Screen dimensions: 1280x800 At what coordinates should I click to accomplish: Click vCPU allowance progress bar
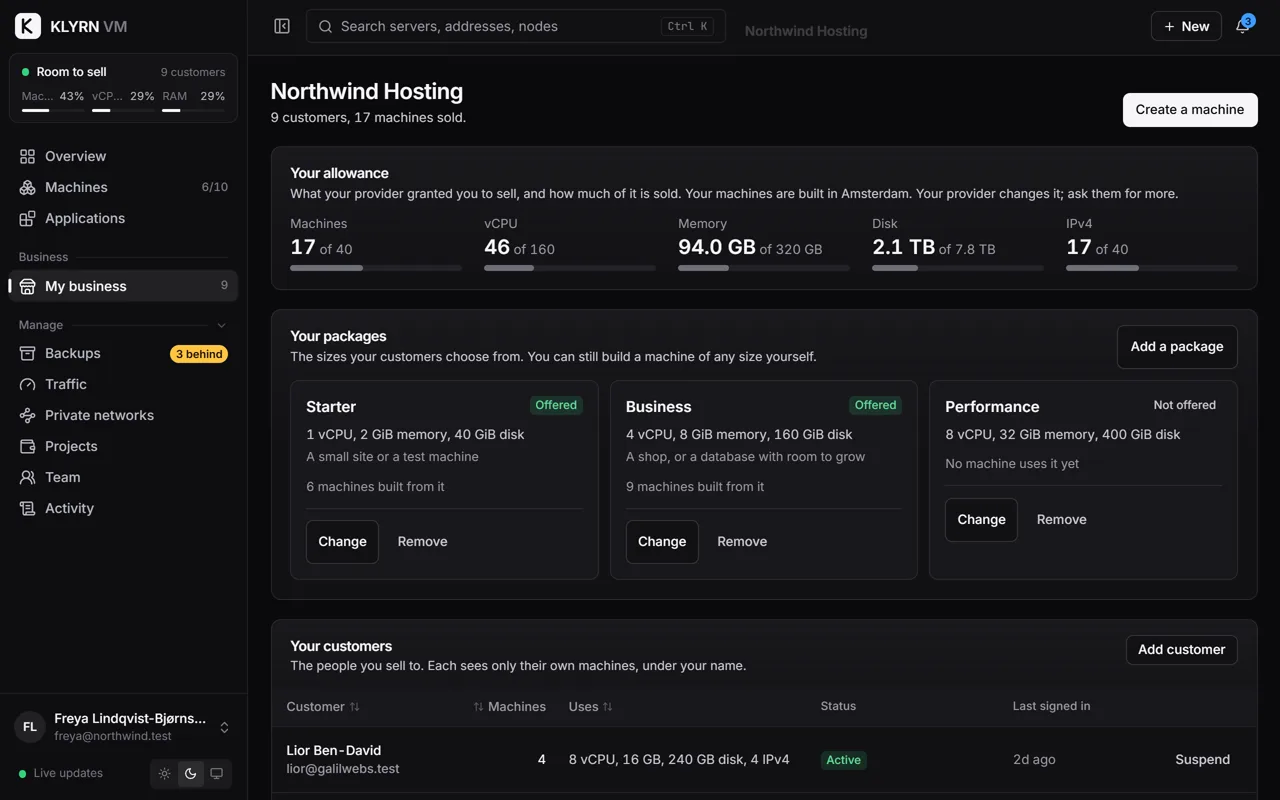click(x=570, y=268)
